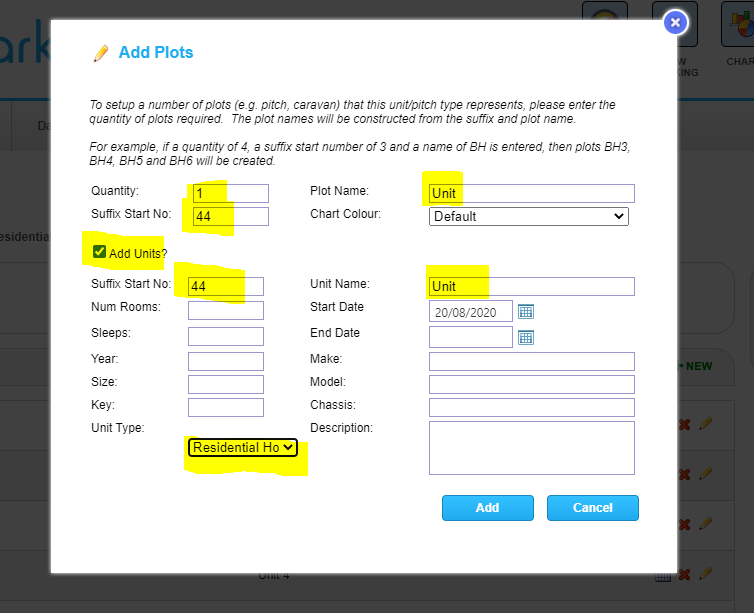The height and width of the screenshot is (613, 754).
Task: Close the Add Plots dialog with the X
Action: [676, 22]
